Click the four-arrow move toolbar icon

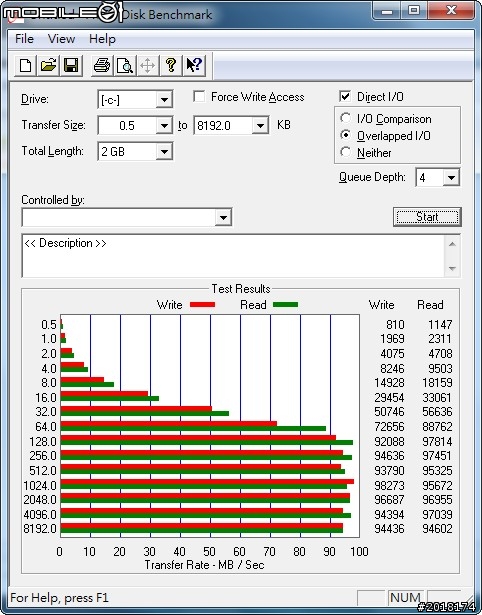point(147,65)
